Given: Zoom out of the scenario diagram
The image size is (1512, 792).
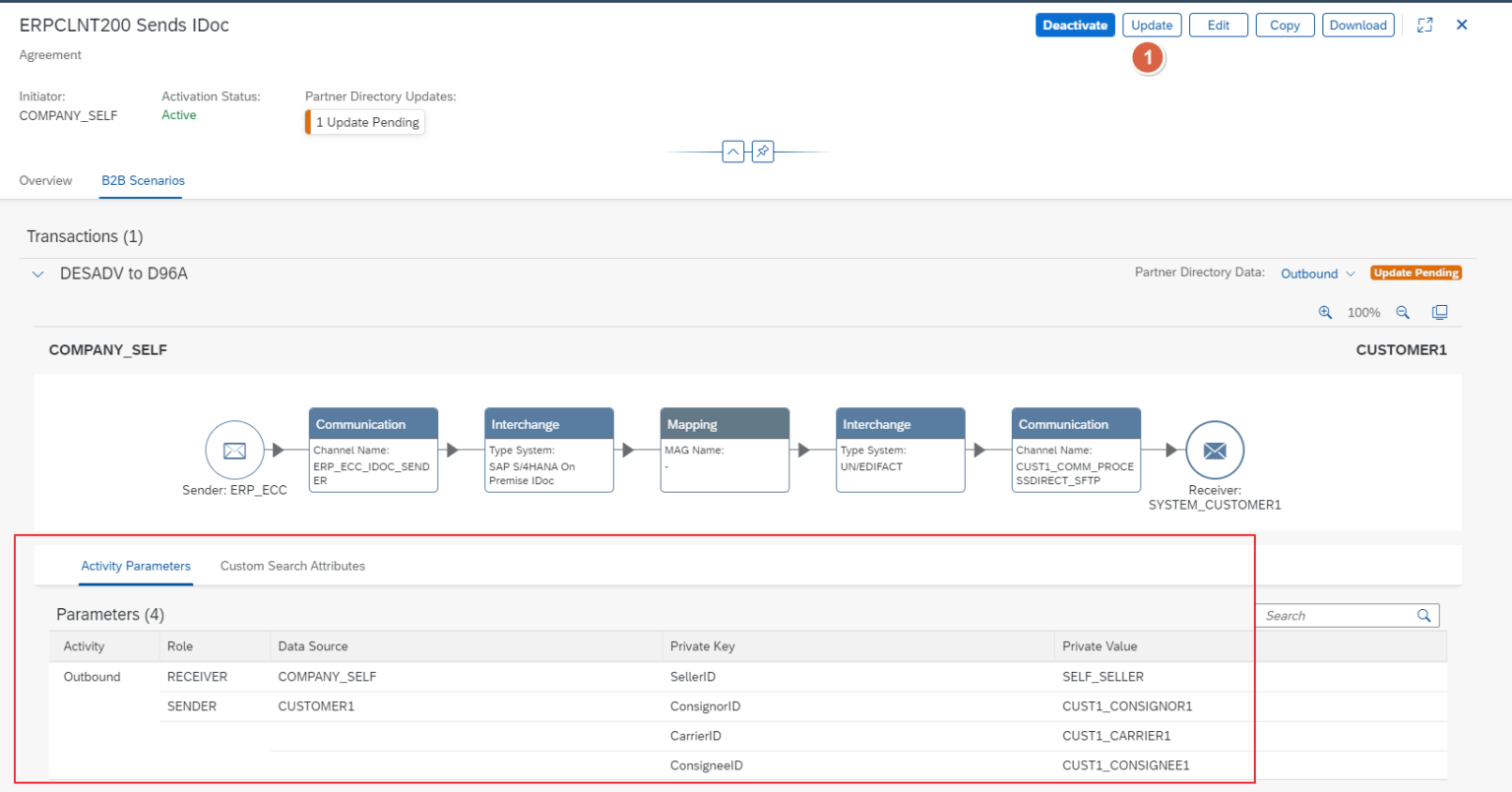Looking at the screenshot, I should (1403, 312).
